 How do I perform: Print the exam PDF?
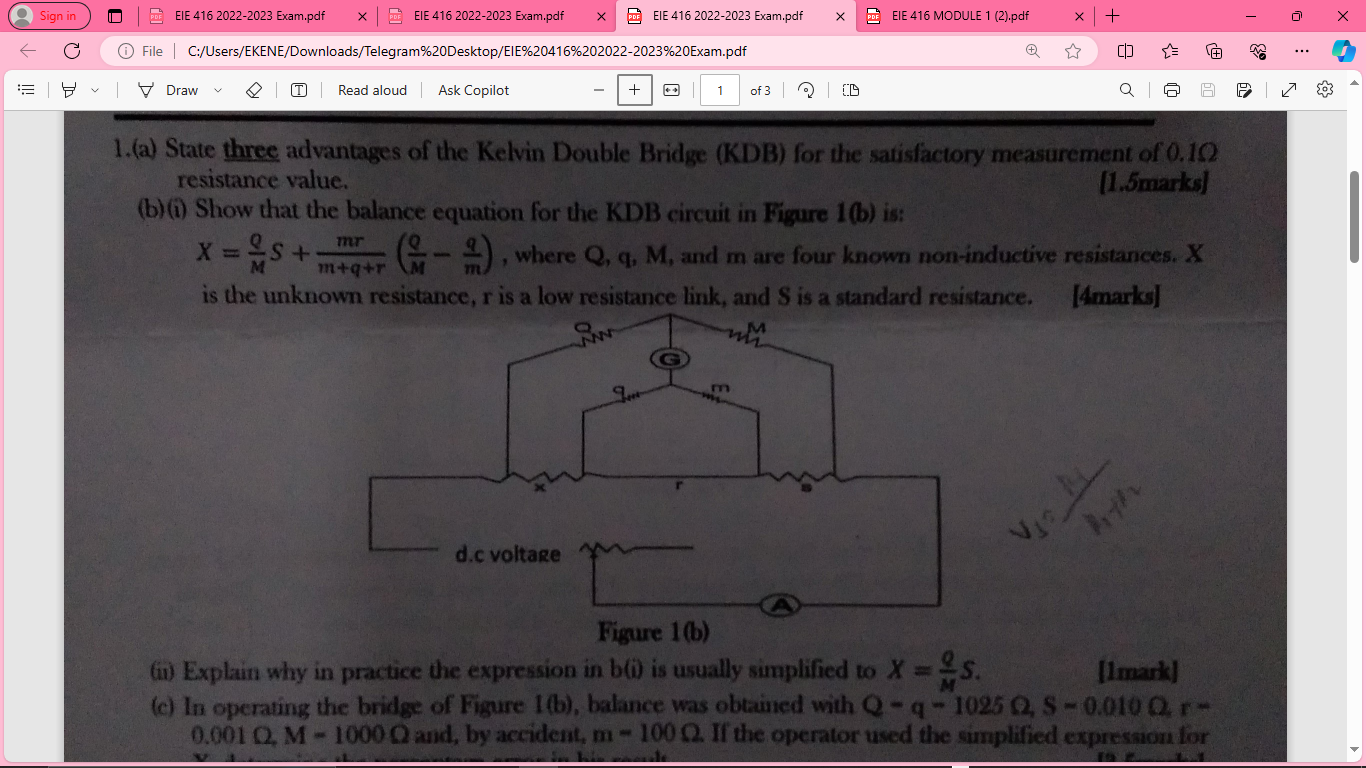(1170, 89)
